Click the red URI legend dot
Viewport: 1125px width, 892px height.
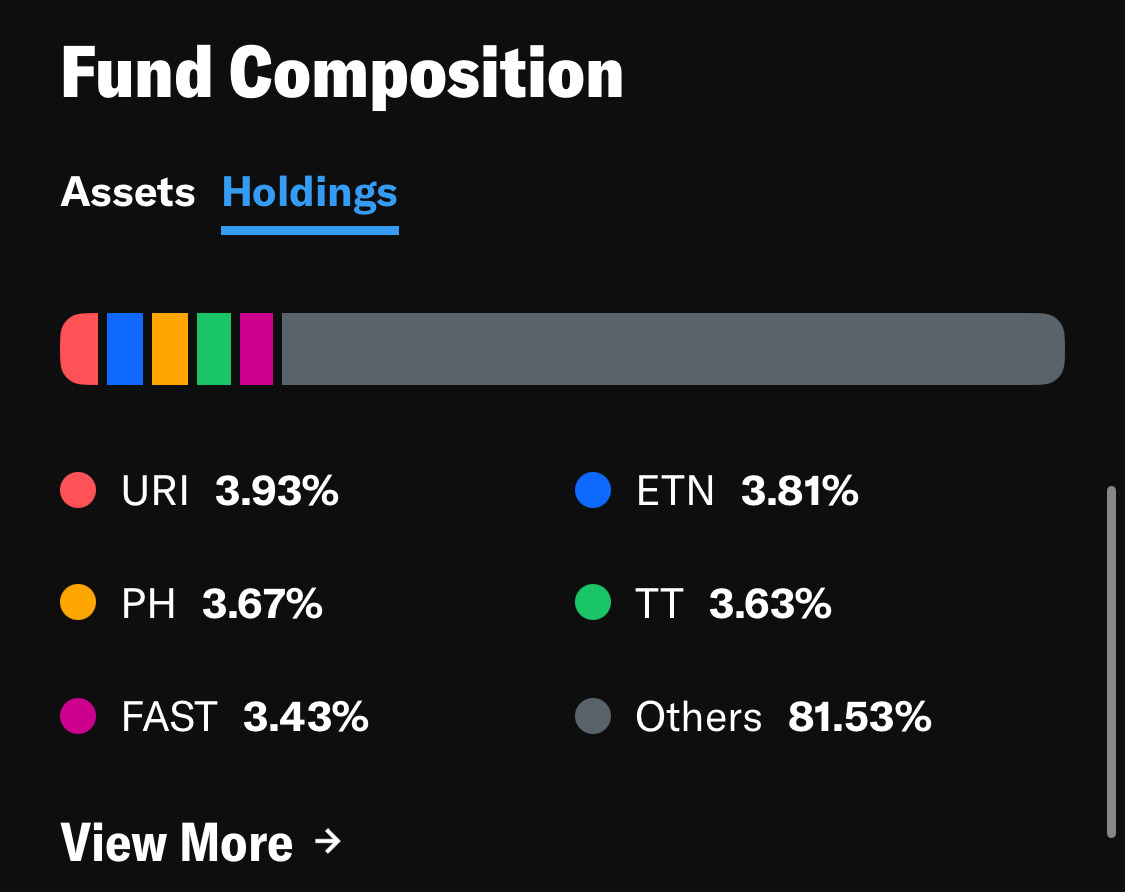tap(78, 491)
